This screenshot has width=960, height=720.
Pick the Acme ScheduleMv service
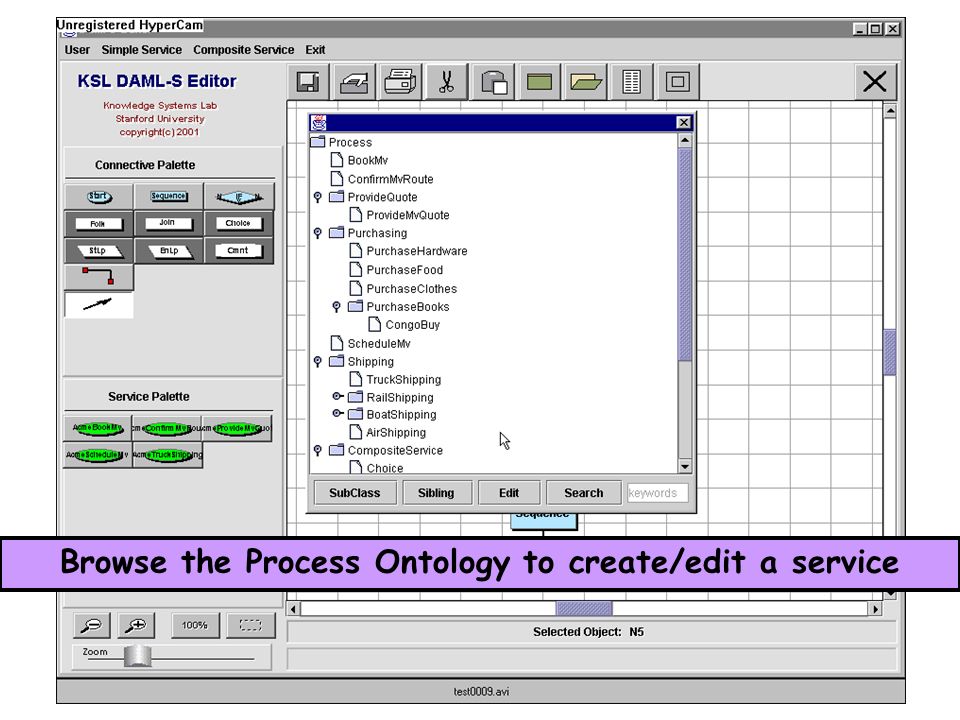tap(98, 455)
